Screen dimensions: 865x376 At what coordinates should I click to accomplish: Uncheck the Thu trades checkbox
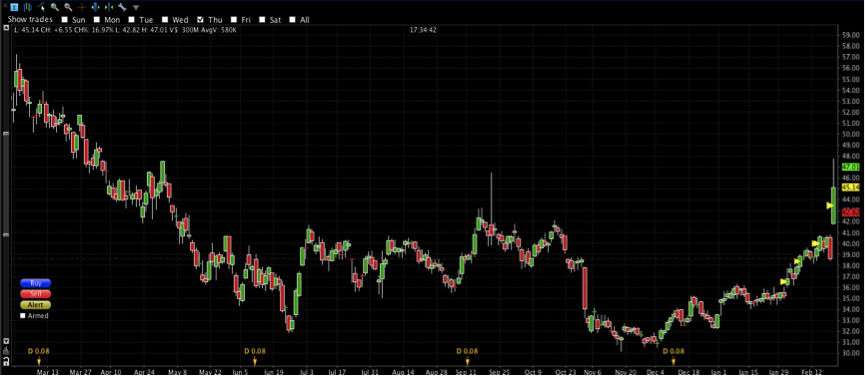tap(201, 20)
